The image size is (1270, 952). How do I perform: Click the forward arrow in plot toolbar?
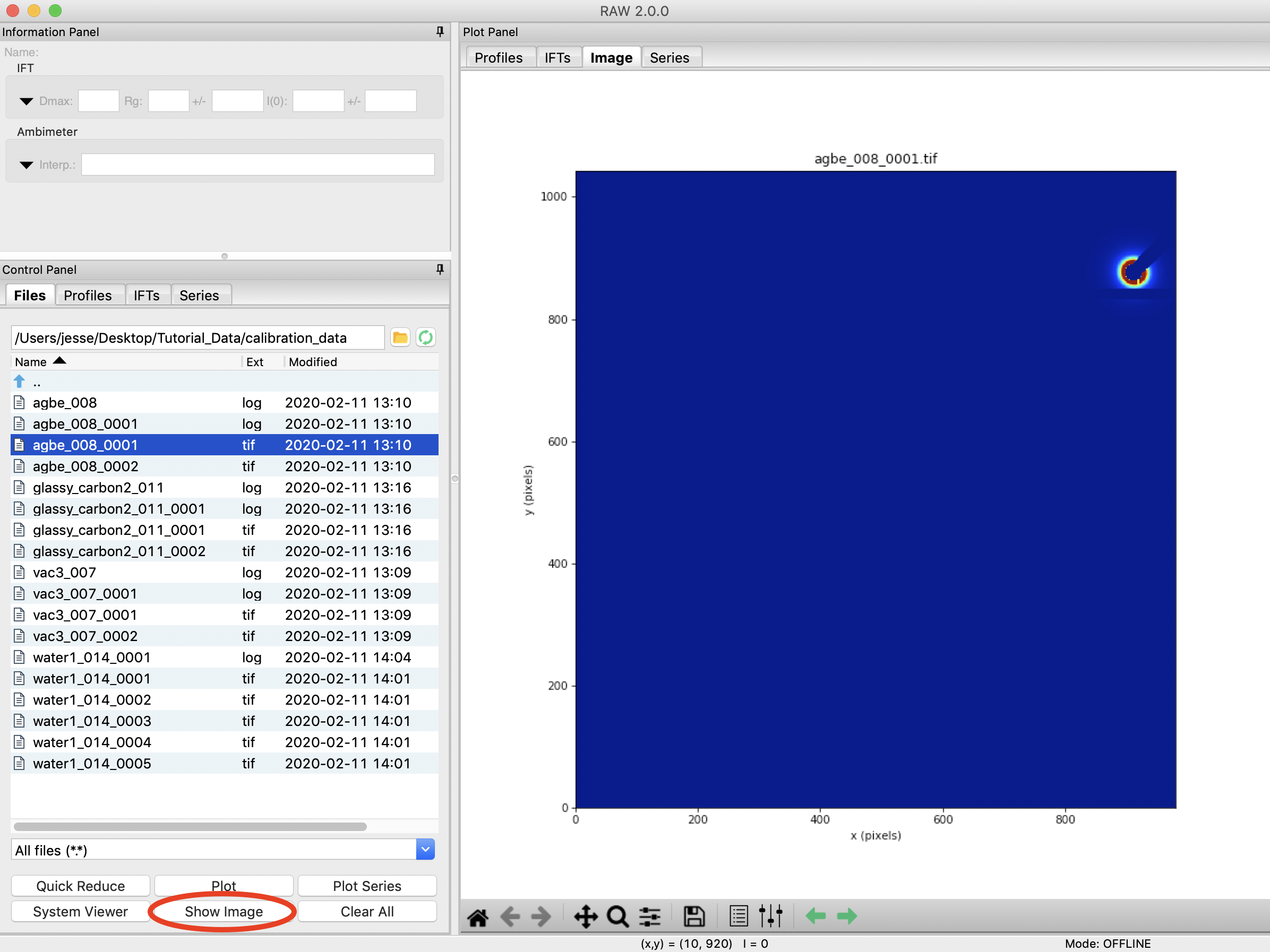pos(541,916)
